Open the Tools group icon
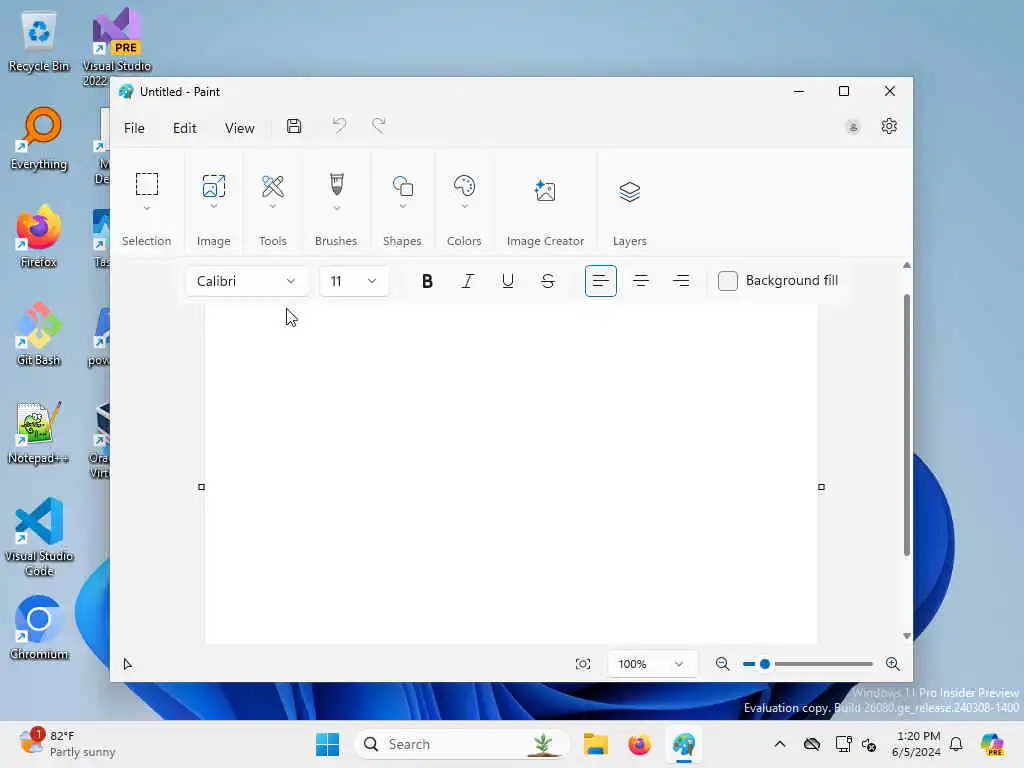This screenshot has height=768, width=1024. point(273,186)
